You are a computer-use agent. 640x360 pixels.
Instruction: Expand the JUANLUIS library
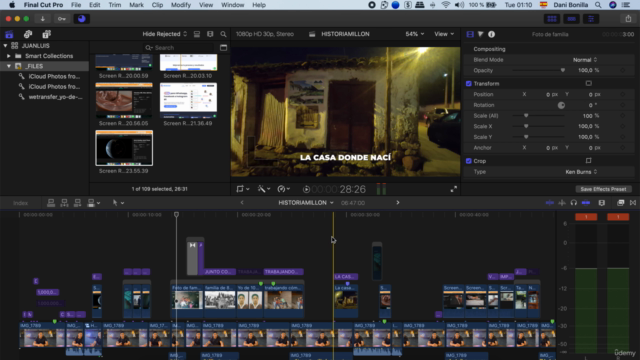(x=5, y=46)
